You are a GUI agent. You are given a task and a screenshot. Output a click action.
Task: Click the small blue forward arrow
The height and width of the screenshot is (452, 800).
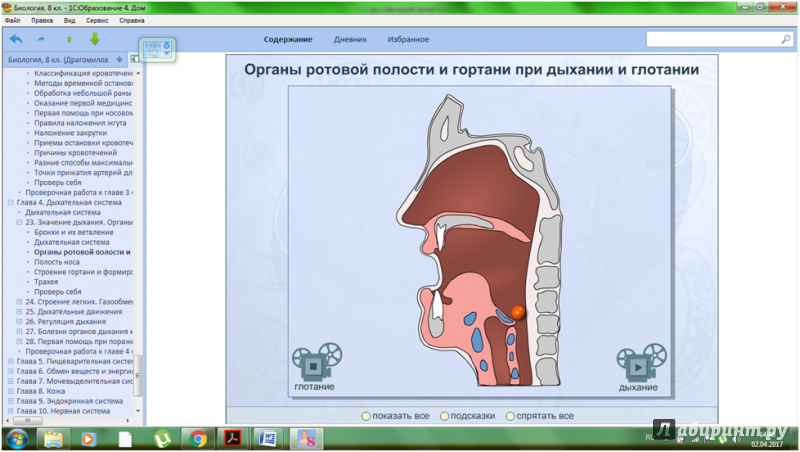pos(41,39)
